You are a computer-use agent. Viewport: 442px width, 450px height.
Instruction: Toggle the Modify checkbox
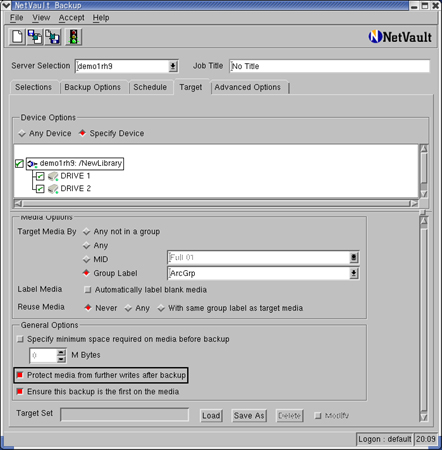click(x=318, y=416)
